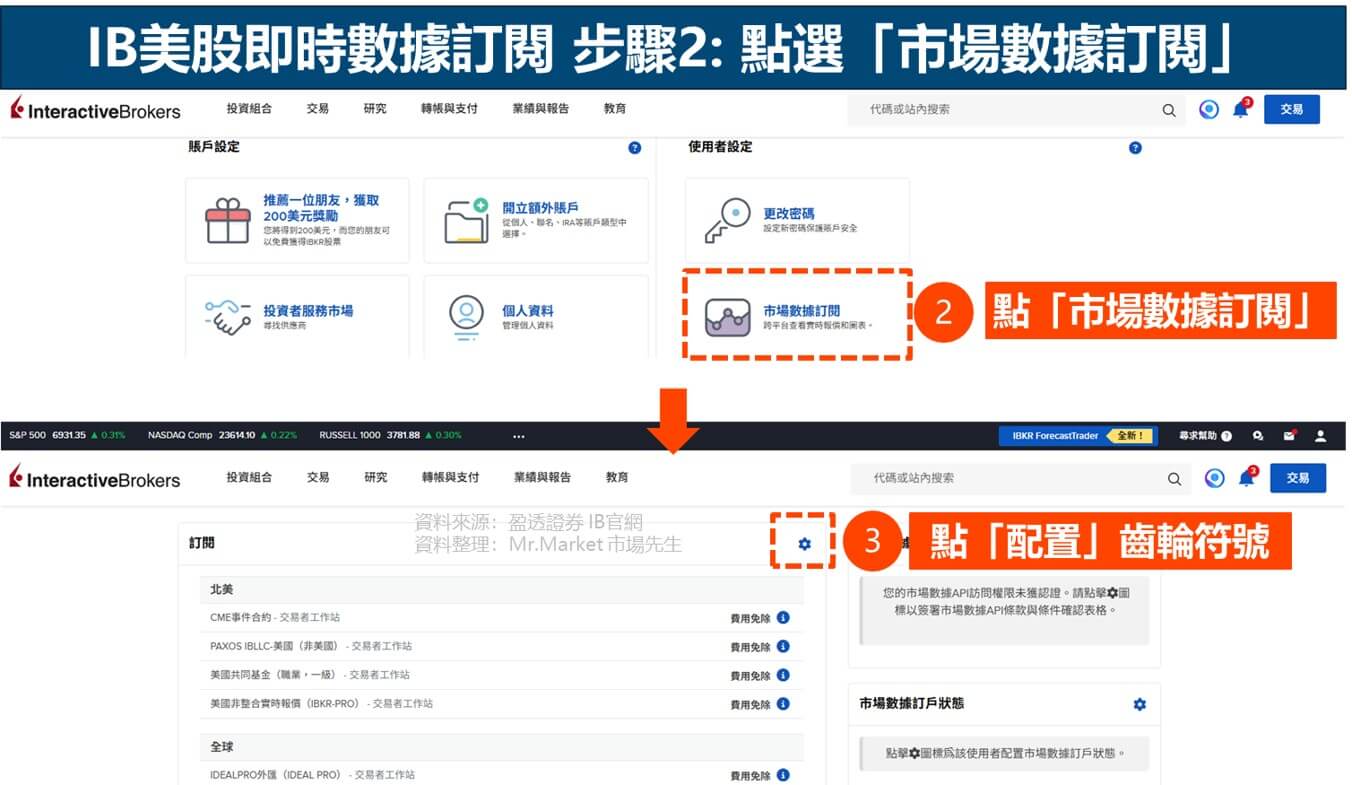Click the chat support icon in the top bar
Screen dimensions: 1352x785
[1258, 435]
